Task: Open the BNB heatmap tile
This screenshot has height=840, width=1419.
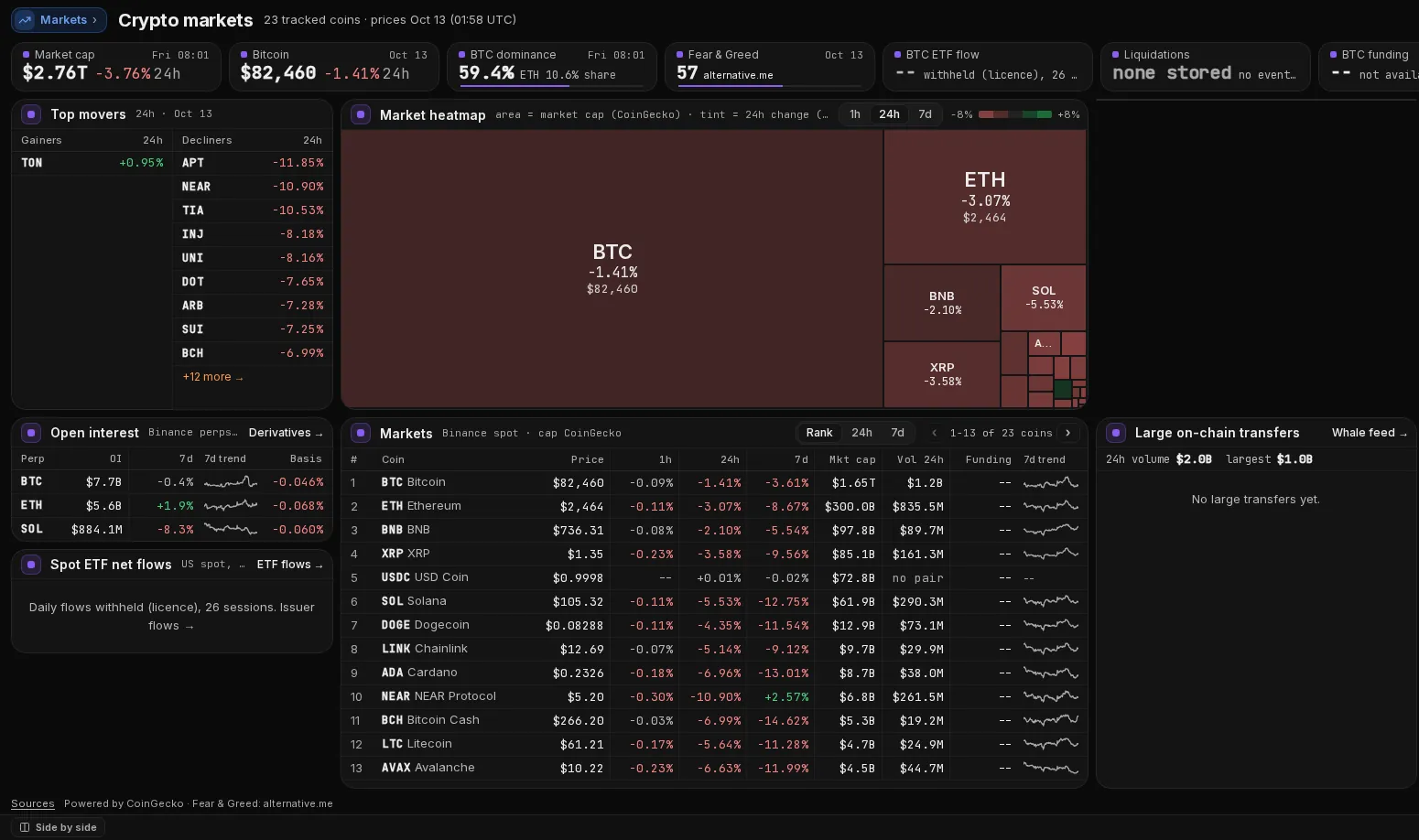Action: click(942, 303)
